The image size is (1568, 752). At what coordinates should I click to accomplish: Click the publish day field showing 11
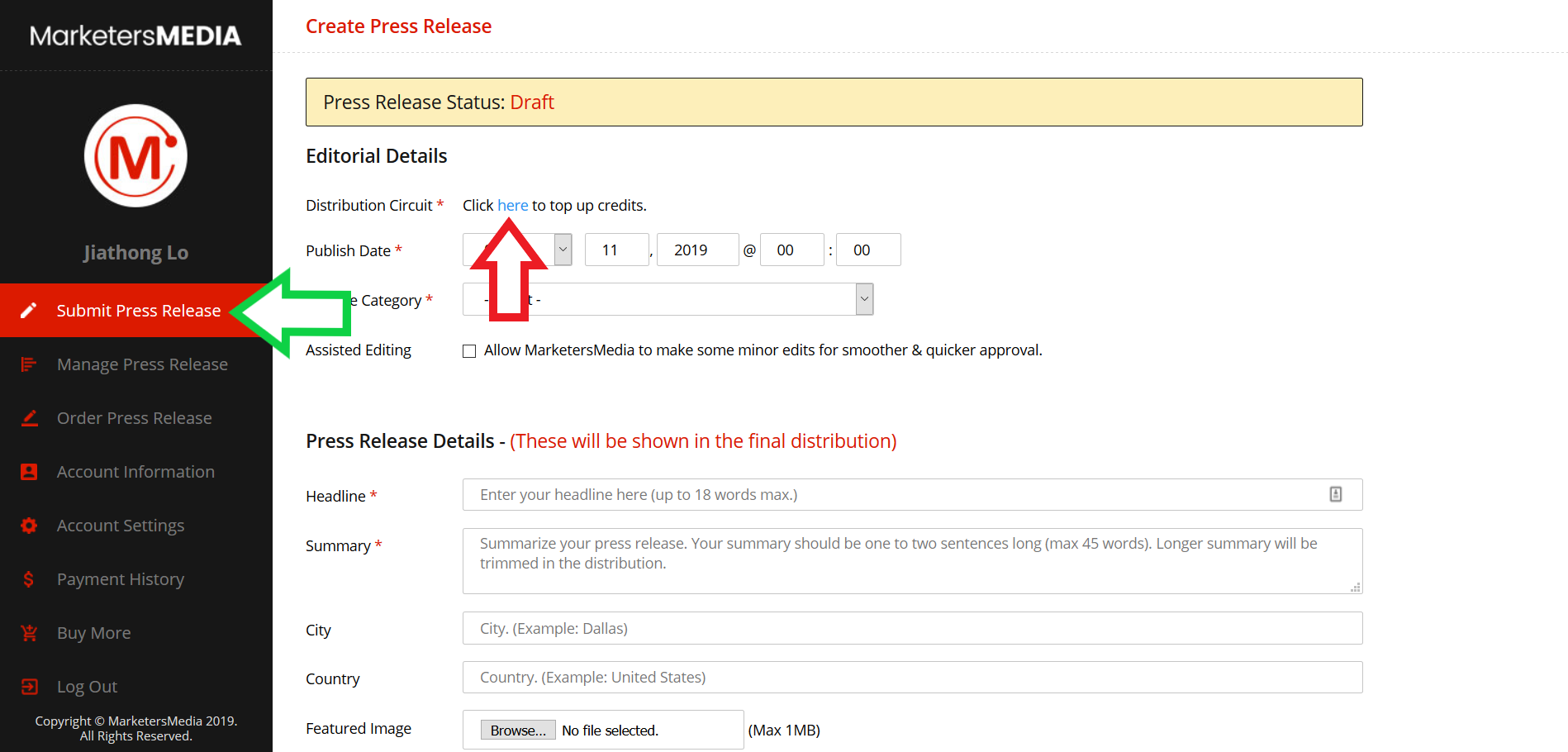coord(617,250)
